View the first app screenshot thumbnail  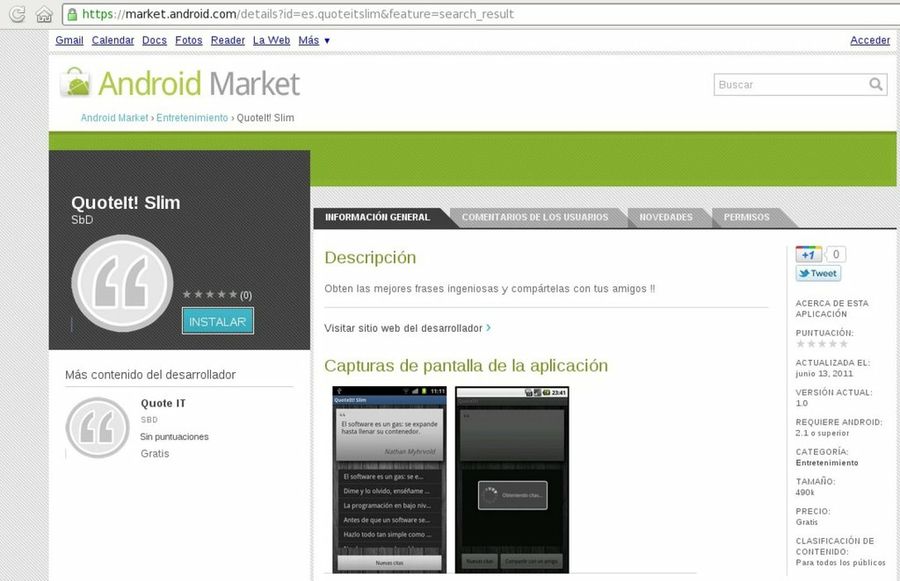[390, 480]
